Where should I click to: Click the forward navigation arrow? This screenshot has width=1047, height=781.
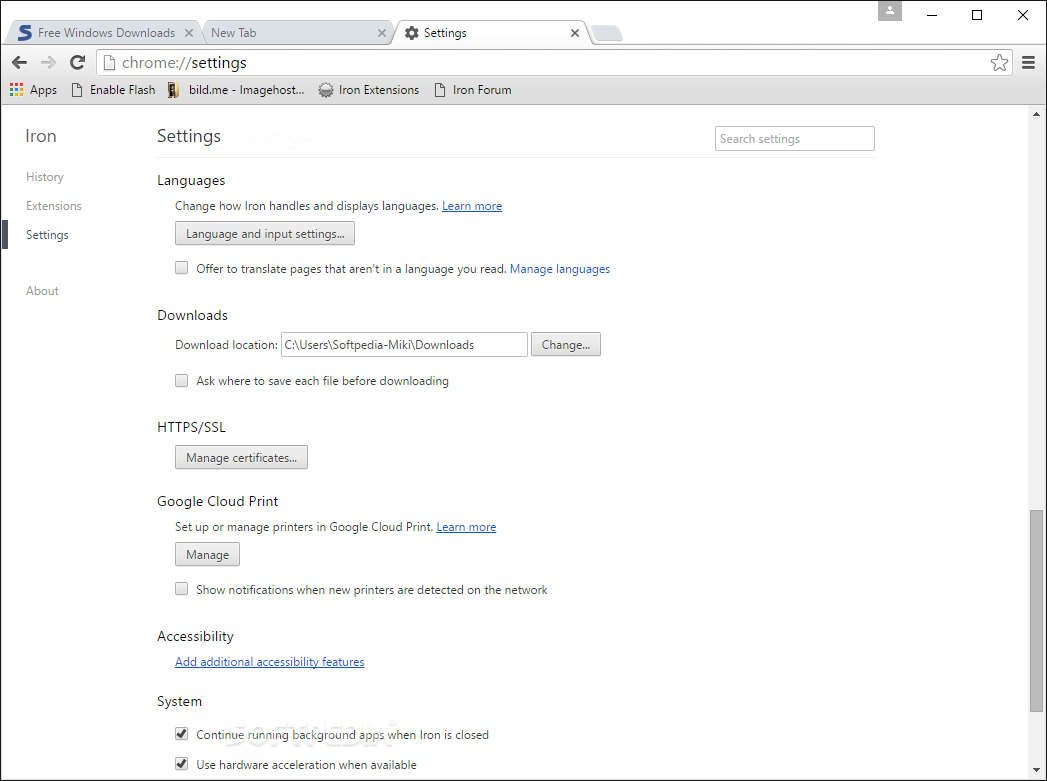48,63
